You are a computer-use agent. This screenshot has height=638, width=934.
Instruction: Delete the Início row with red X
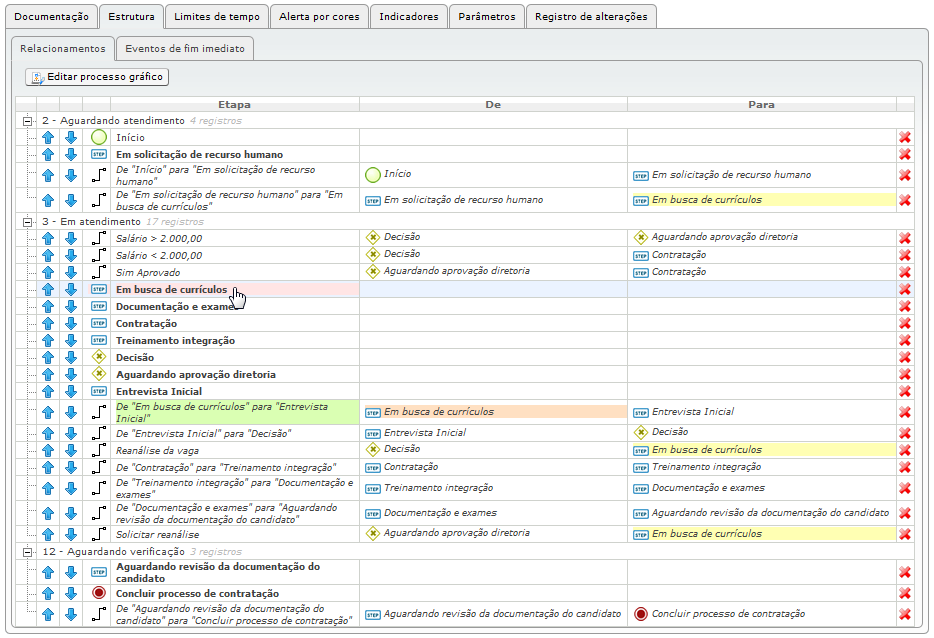905,138
